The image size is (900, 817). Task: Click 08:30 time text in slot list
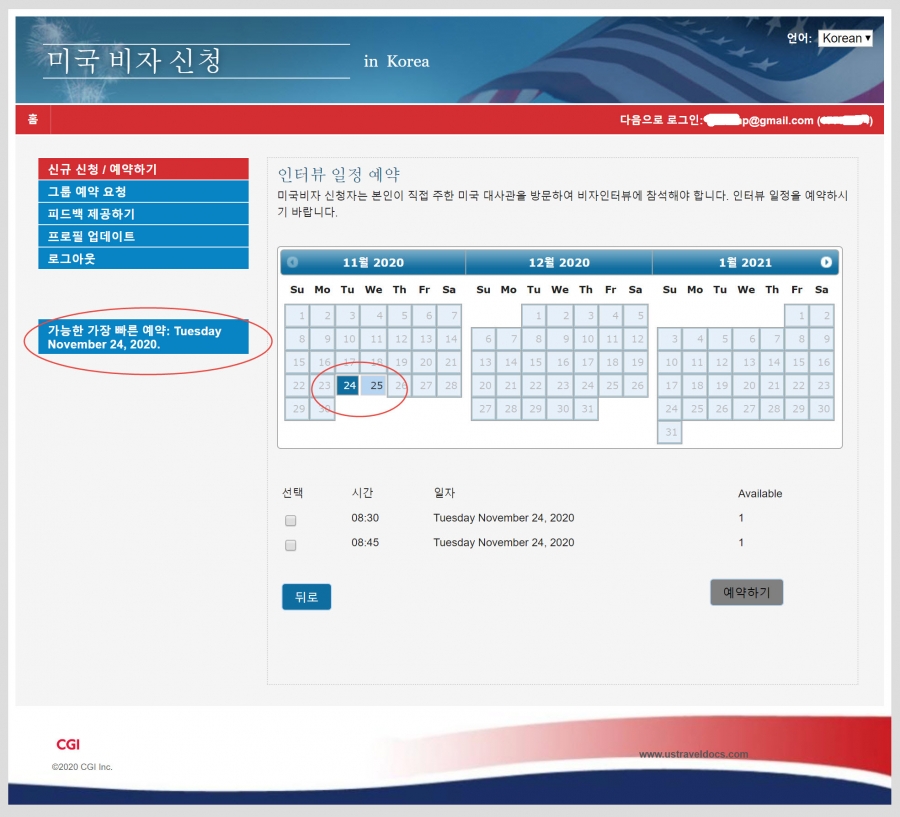click(365, 518)
